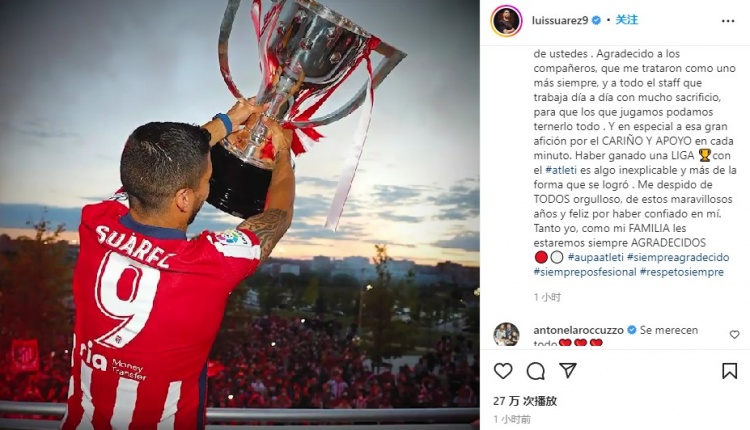Open #aupaatleti hashtag link

pyautogui.click(x=596, y=257)
